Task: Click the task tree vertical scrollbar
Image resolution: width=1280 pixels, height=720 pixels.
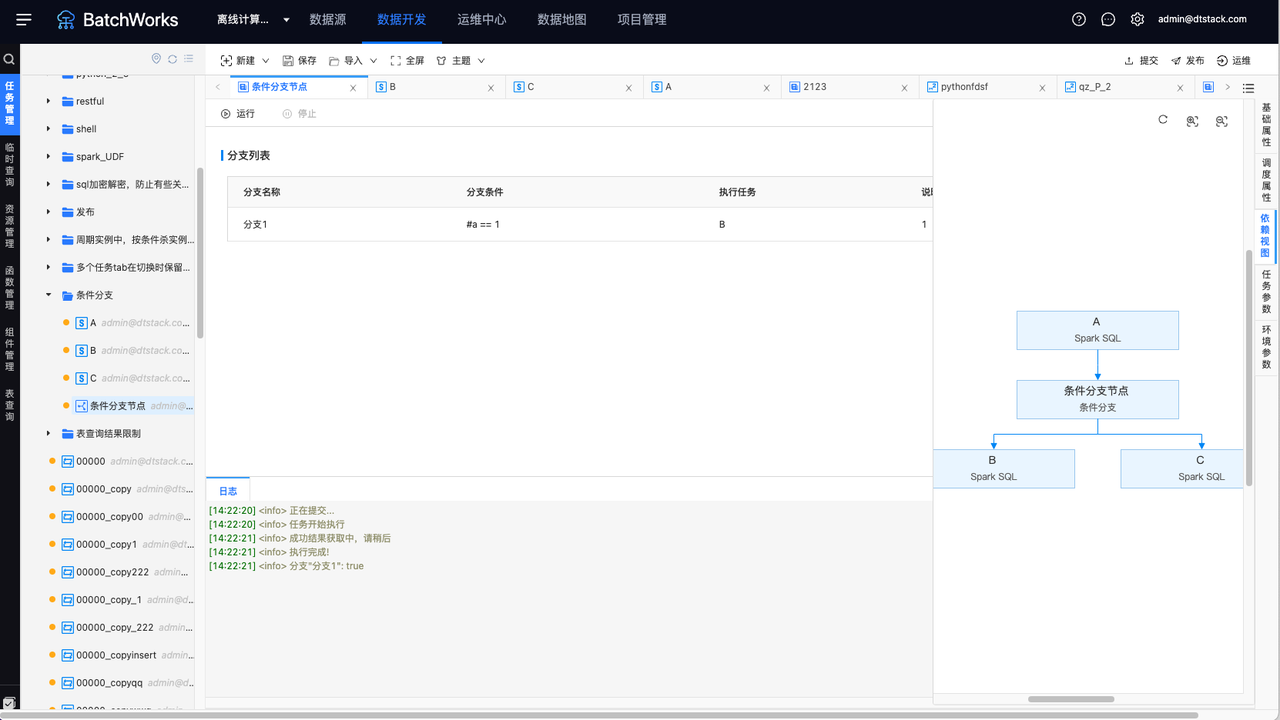Action: (200, 254)
